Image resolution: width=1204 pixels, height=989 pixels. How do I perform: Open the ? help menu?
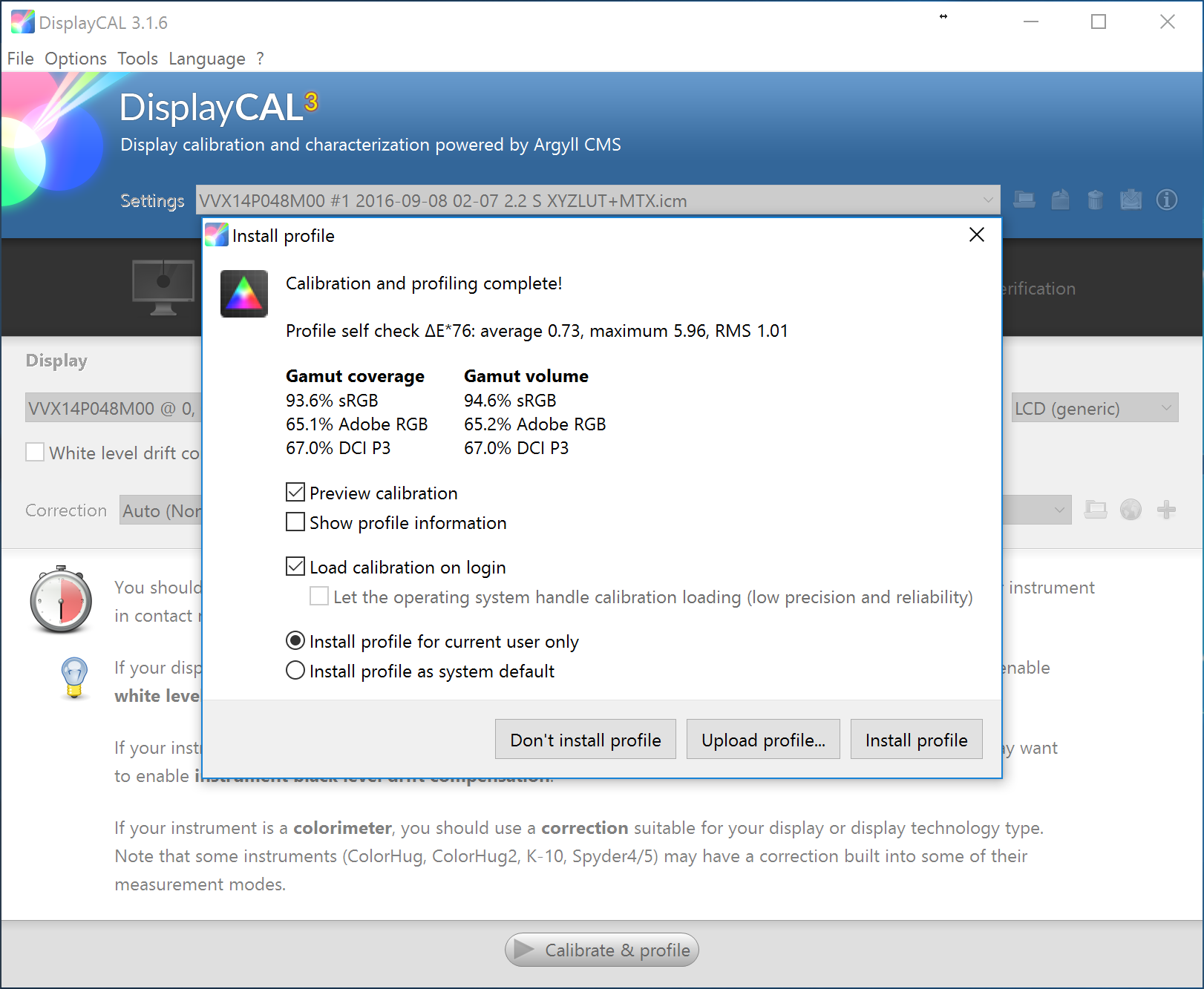[x=260, y=59]
